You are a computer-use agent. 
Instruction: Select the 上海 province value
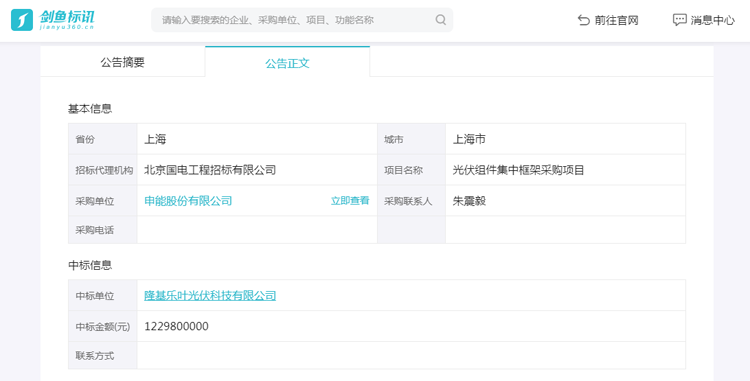pyautogui.click(x=155, y=139)
